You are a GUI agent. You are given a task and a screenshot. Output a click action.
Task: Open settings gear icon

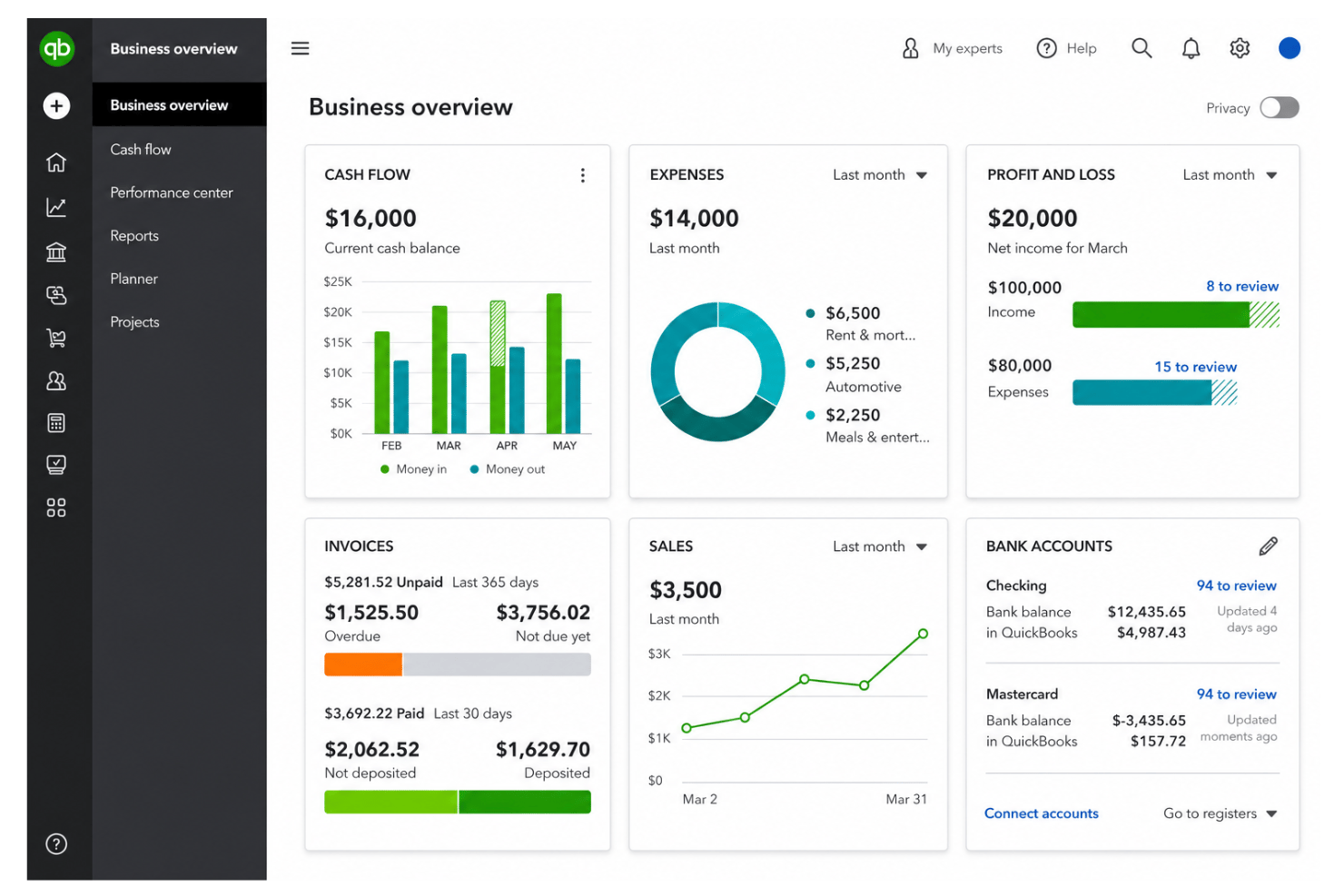[1240, 48]
